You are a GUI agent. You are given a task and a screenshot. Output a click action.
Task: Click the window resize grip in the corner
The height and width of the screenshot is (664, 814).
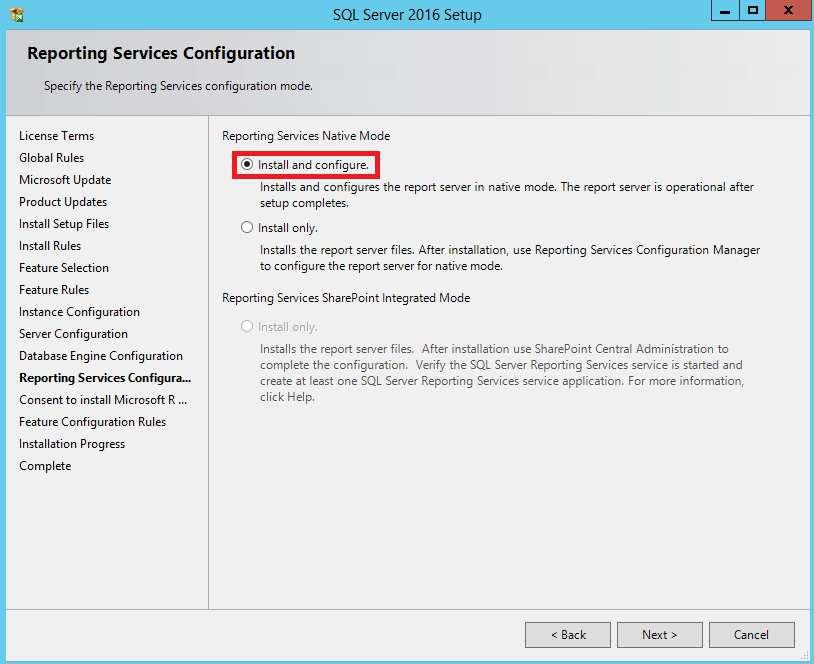[805, 656]
